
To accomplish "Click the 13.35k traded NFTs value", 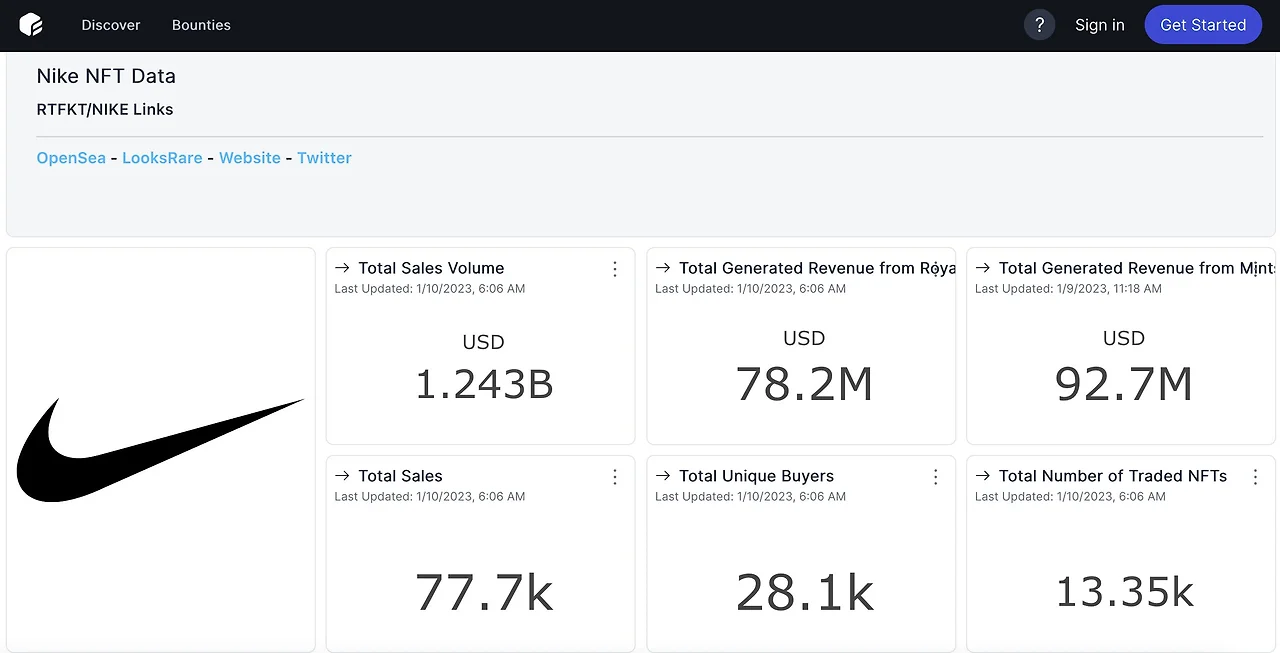I will point(1125,592).
